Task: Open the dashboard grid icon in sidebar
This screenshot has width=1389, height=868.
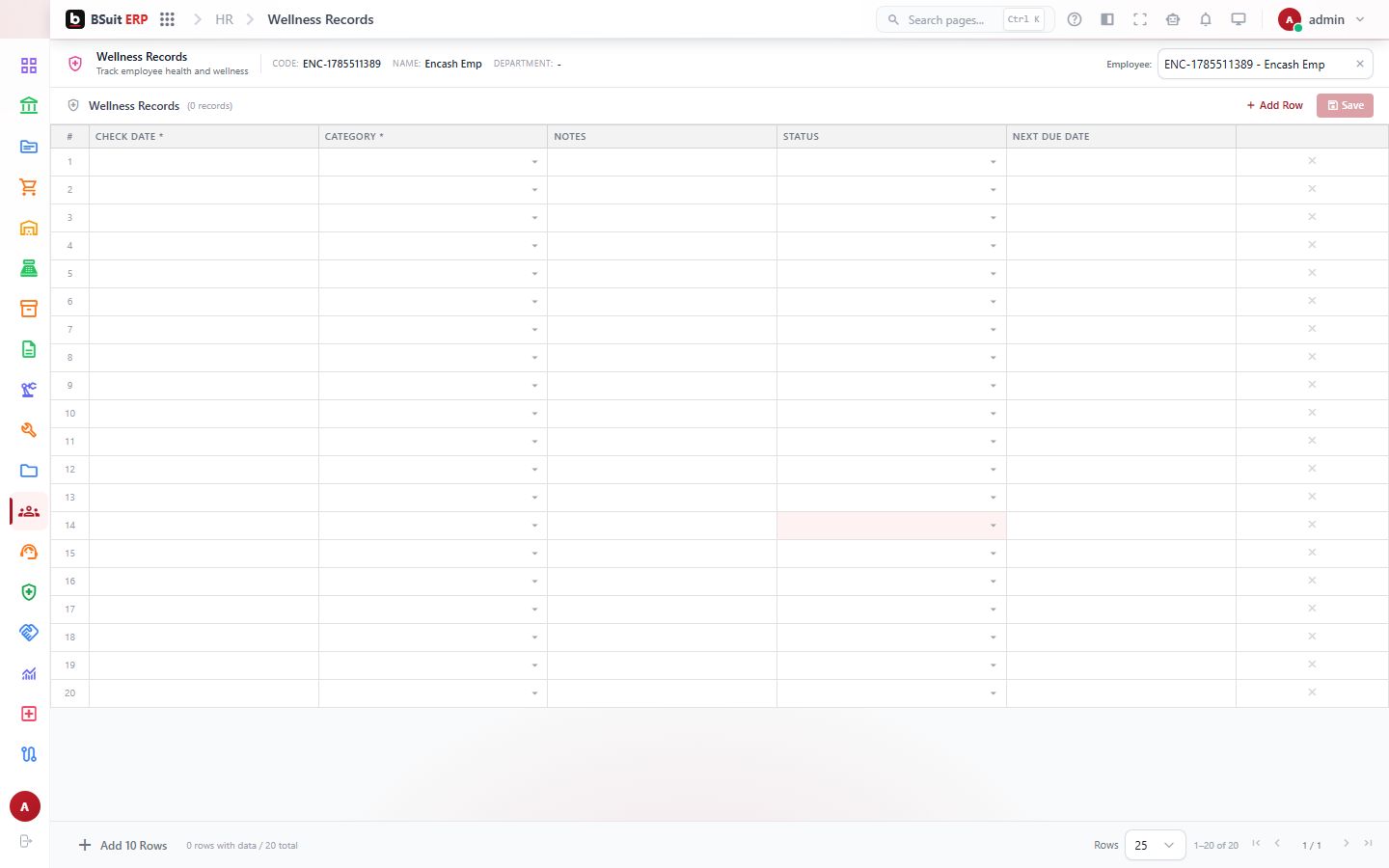Action: (x=29, y=66)
